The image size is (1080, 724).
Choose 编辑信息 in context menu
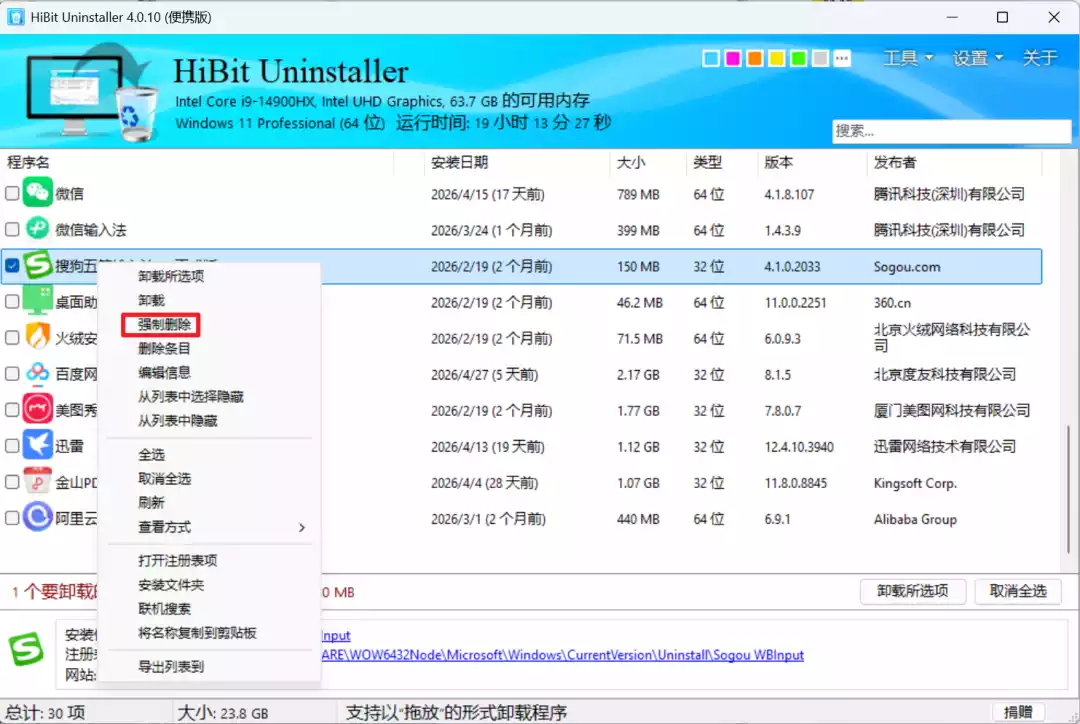pyautogui.click(x=163, y=373)
